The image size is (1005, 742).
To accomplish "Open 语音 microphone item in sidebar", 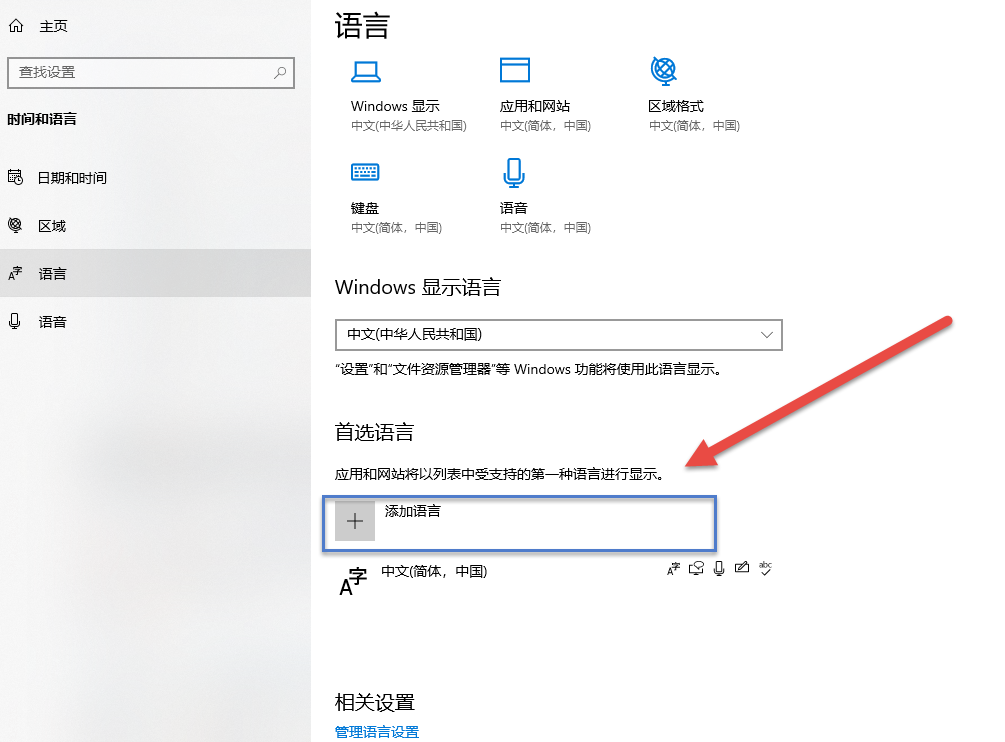I will pos(52,322).
